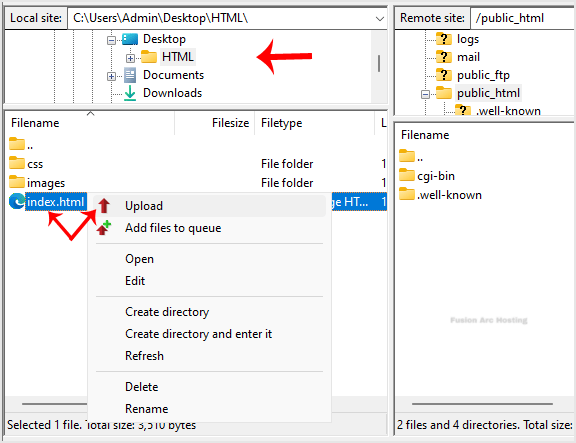Select Create directory menu entry

point(167,312)
